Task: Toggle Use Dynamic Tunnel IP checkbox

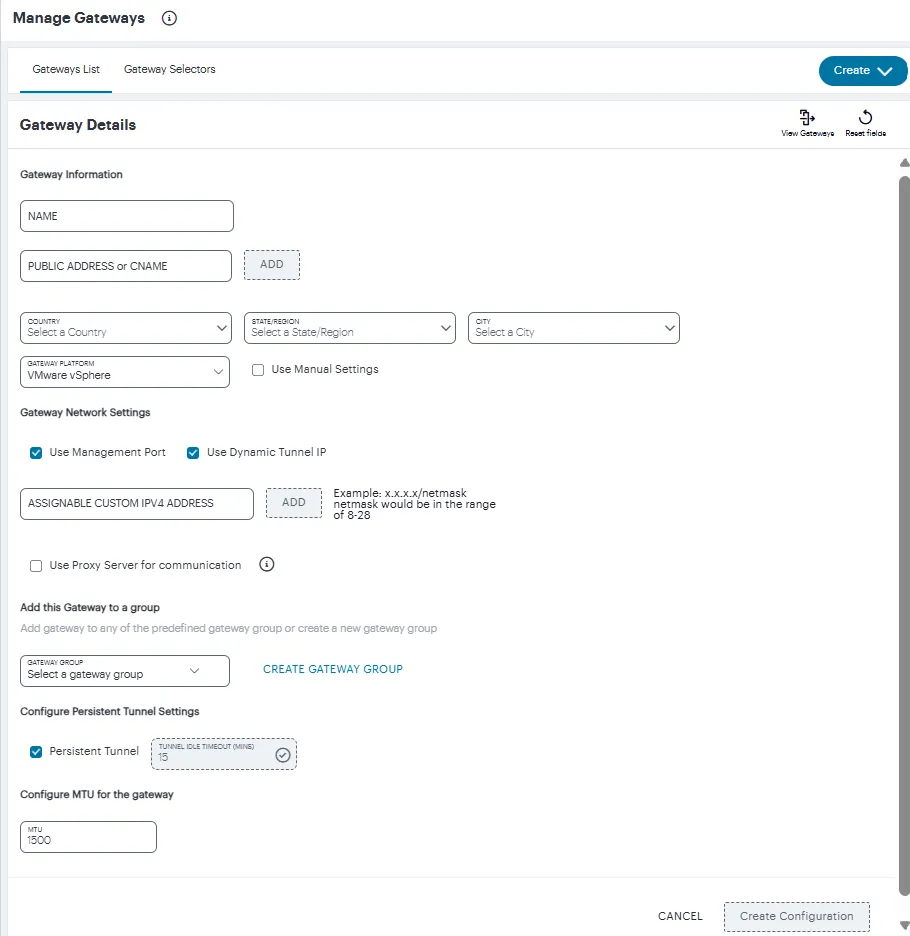Action: tap(193, 453)
